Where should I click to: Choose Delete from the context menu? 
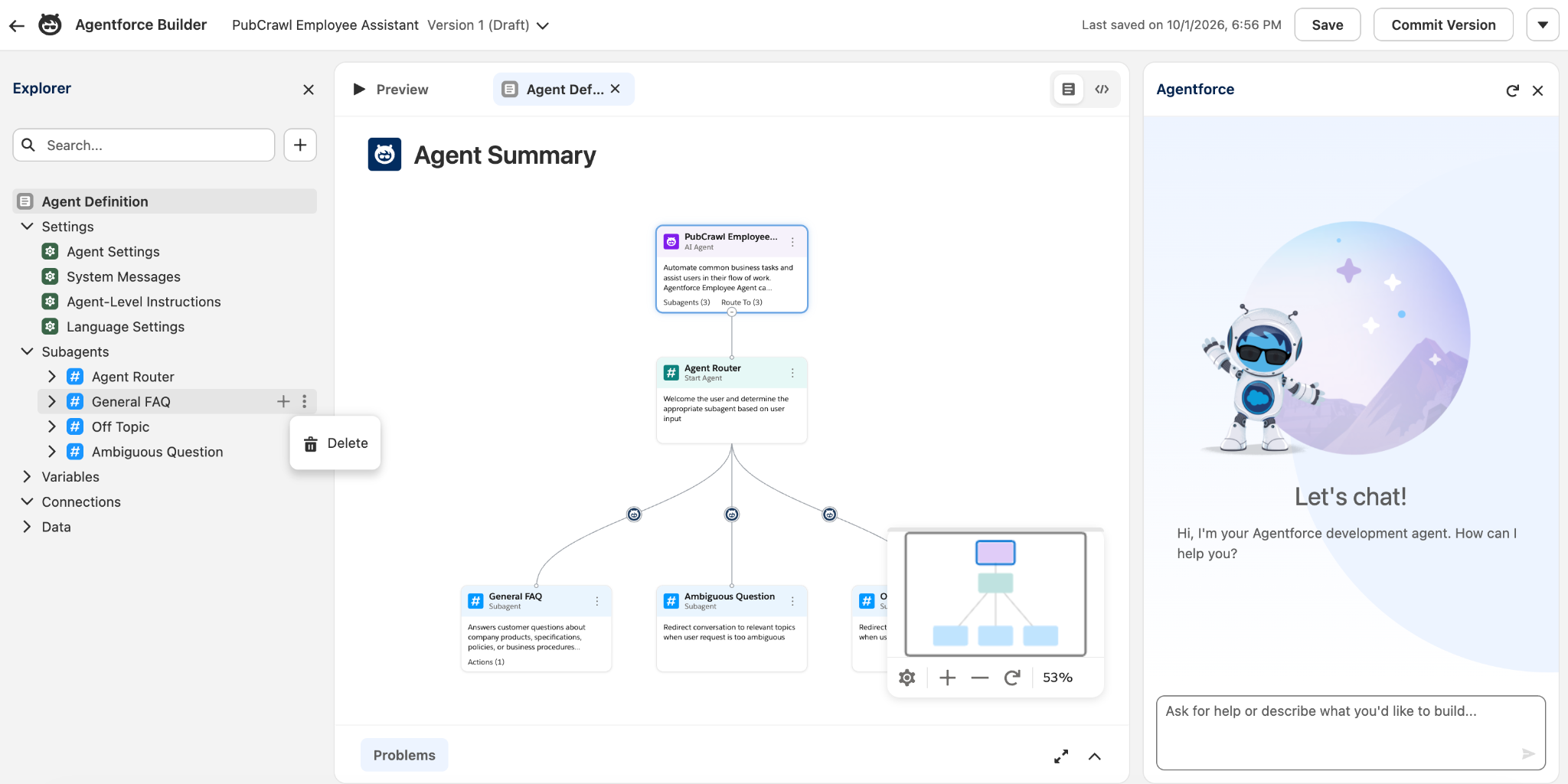(x=335, y=443)
